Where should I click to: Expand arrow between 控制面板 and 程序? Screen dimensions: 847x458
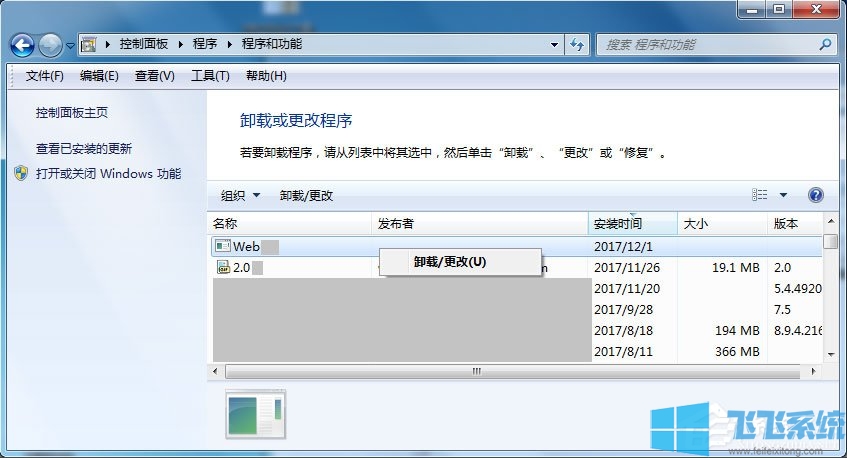(180, 44)
